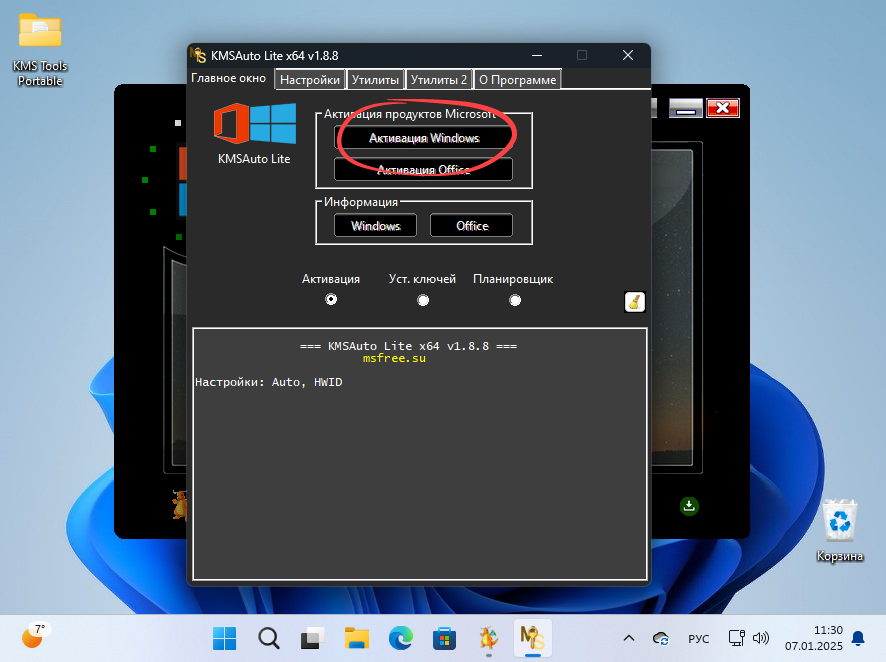The height and width of the screenshot is (662, 886).
Task: Click the РУС language indicator in the tray
Action: 698,638
